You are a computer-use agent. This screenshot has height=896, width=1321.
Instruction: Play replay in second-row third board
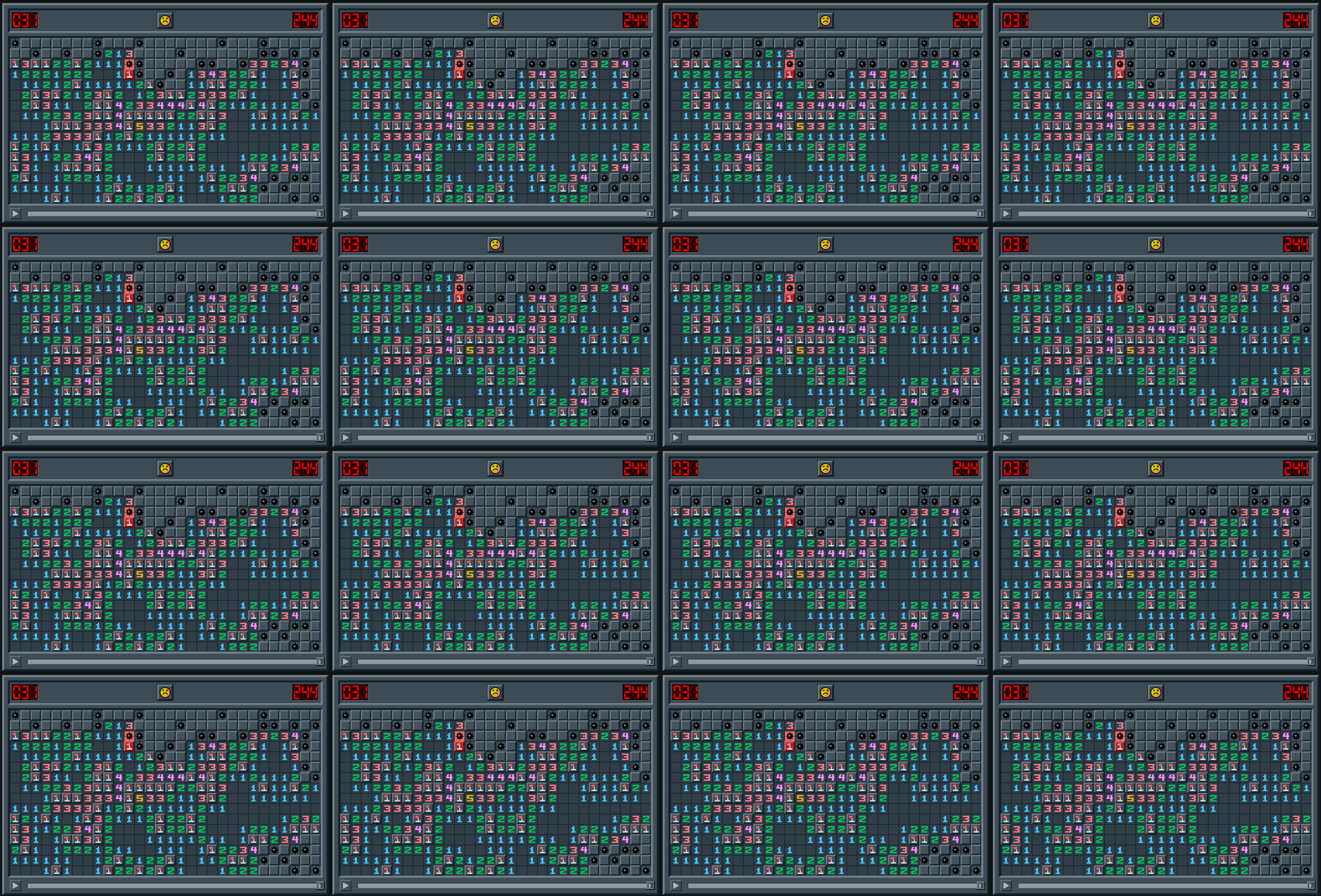click(676, 438)
